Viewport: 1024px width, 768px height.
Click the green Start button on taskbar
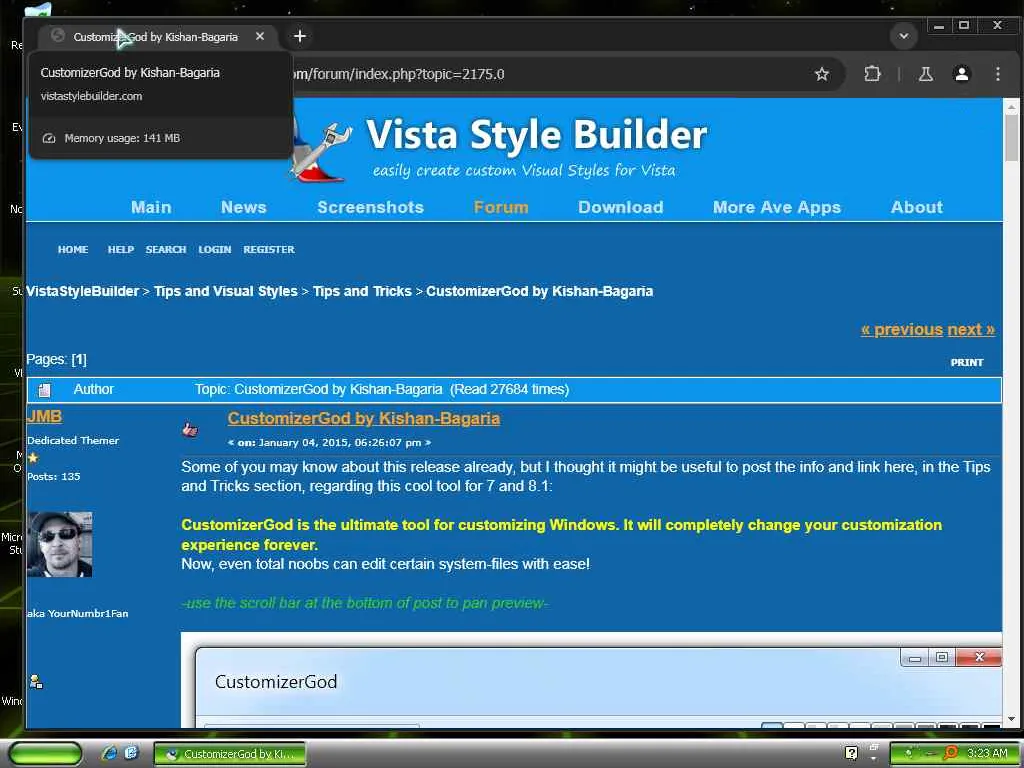[46, 754]
